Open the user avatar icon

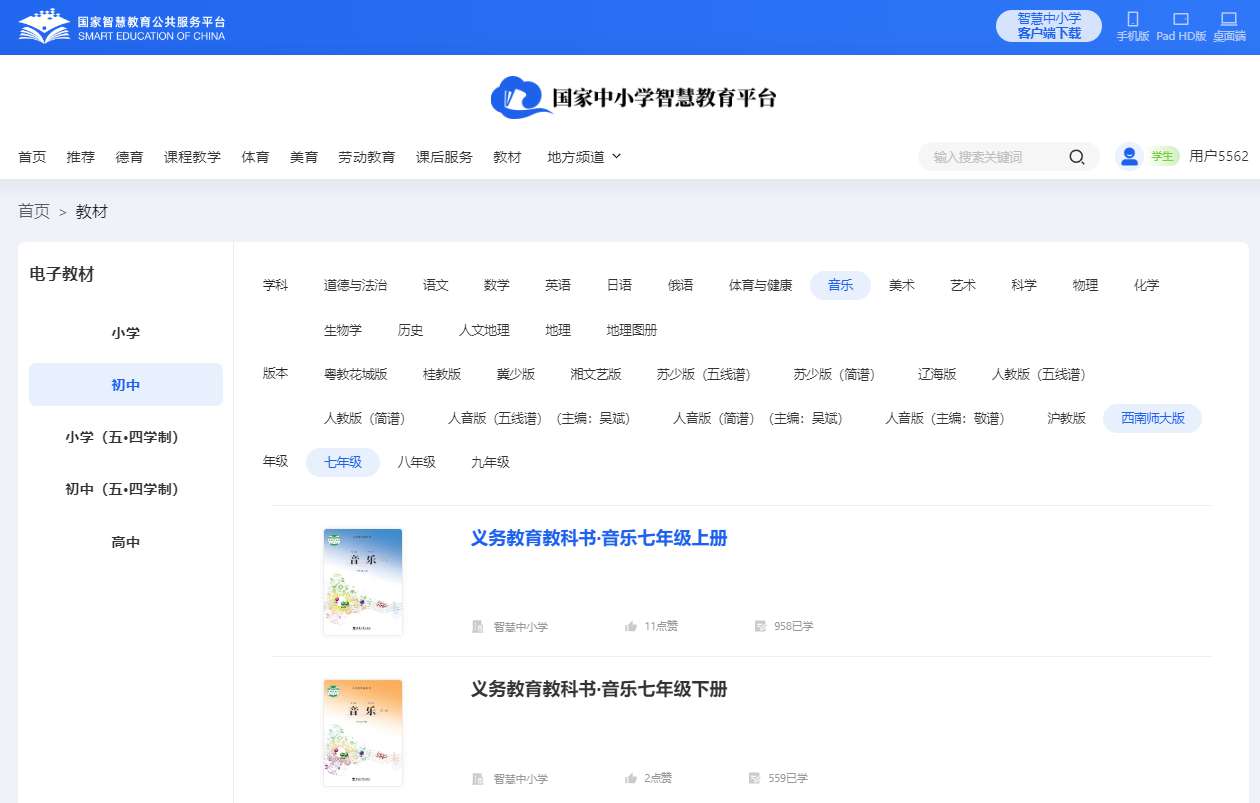pyautogui.click(x=1129, y=156)
